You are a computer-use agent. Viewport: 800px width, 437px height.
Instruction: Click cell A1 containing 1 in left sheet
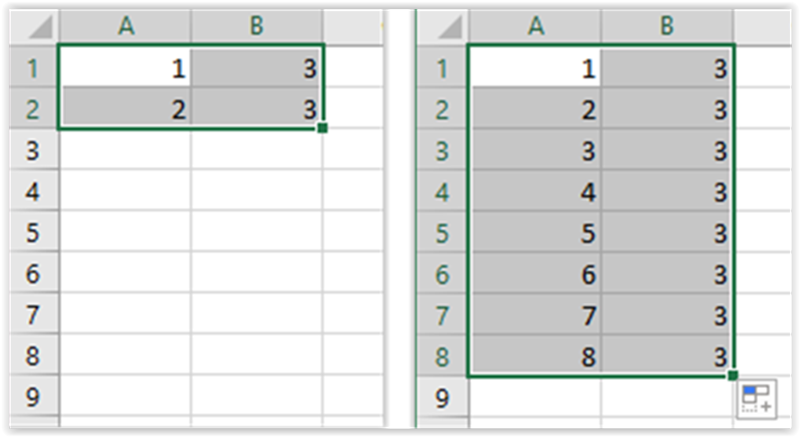click(126, 68)
